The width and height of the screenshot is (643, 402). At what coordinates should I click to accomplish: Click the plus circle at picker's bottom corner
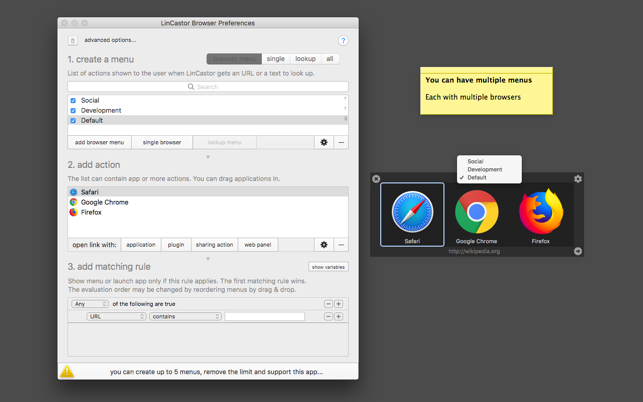point(578,251)
